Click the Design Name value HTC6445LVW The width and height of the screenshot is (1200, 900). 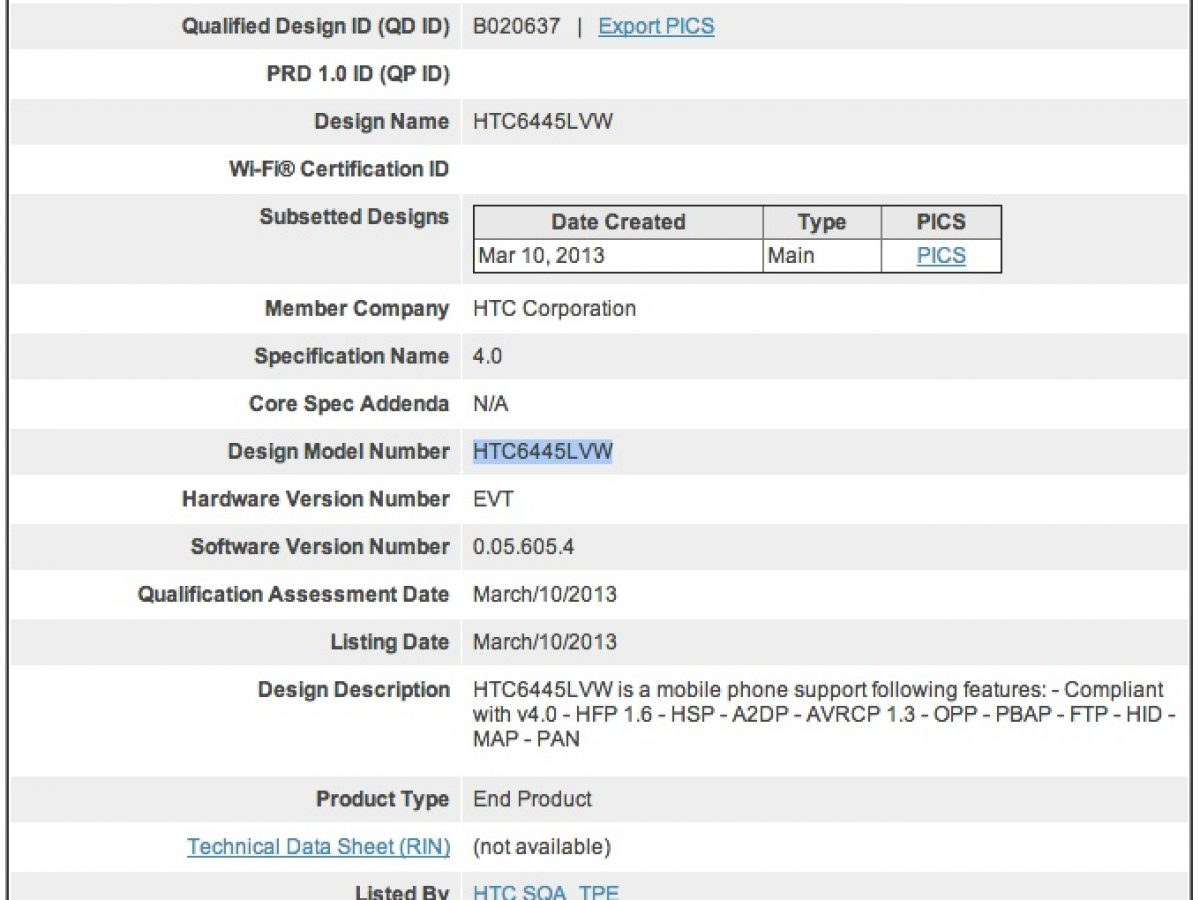pyautogui.click(x=542, y=122)
